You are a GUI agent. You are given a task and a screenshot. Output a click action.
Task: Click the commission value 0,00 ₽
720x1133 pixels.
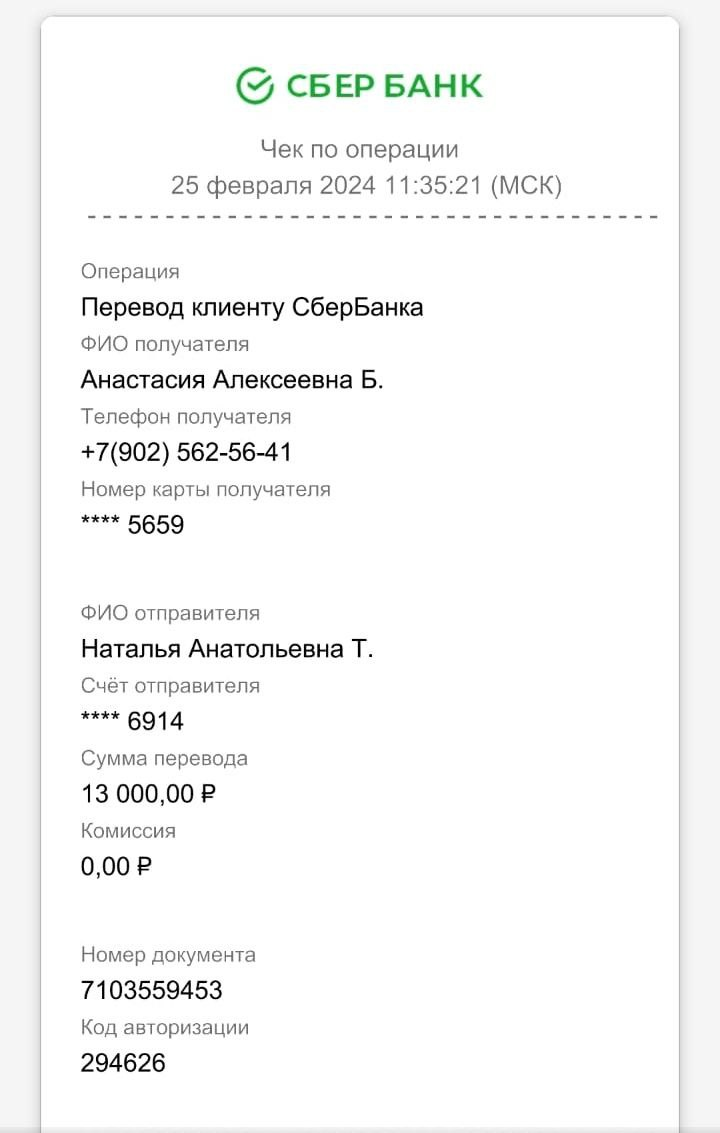point(116,866)
